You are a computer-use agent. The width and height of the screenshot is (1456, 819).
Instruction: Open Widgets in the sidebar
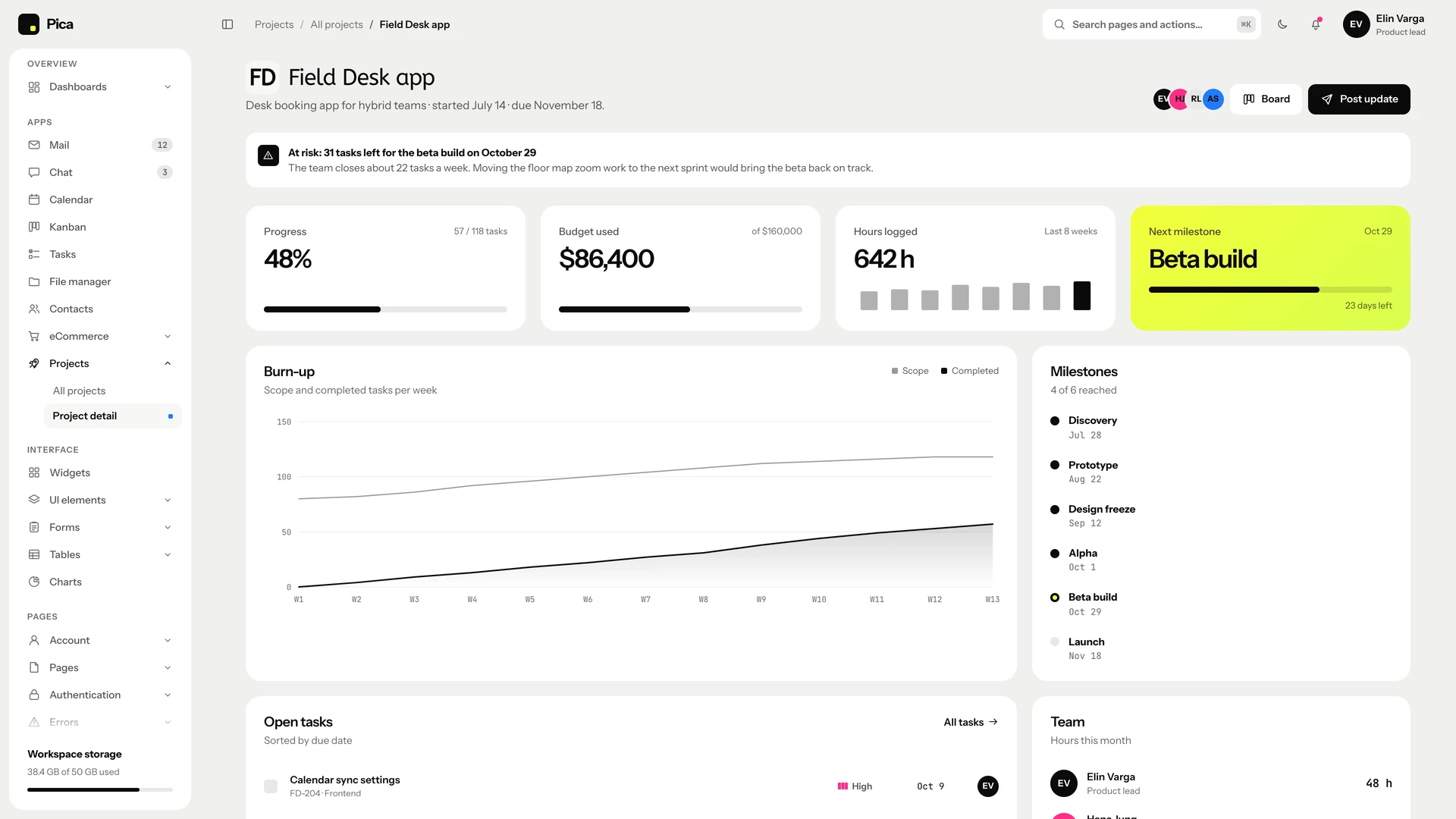[100, 472]
